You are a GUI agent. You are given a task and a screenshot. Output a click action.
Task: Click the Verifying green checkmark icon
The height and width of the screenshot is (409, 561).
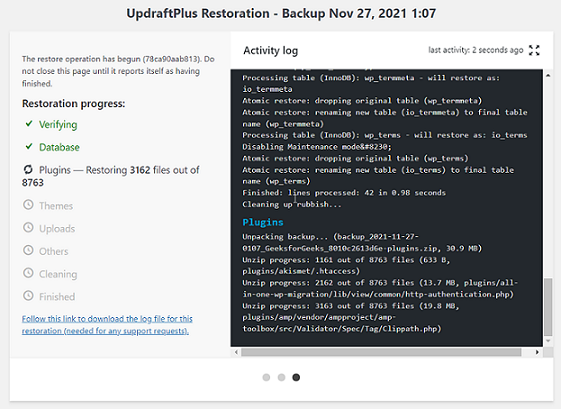29,124
